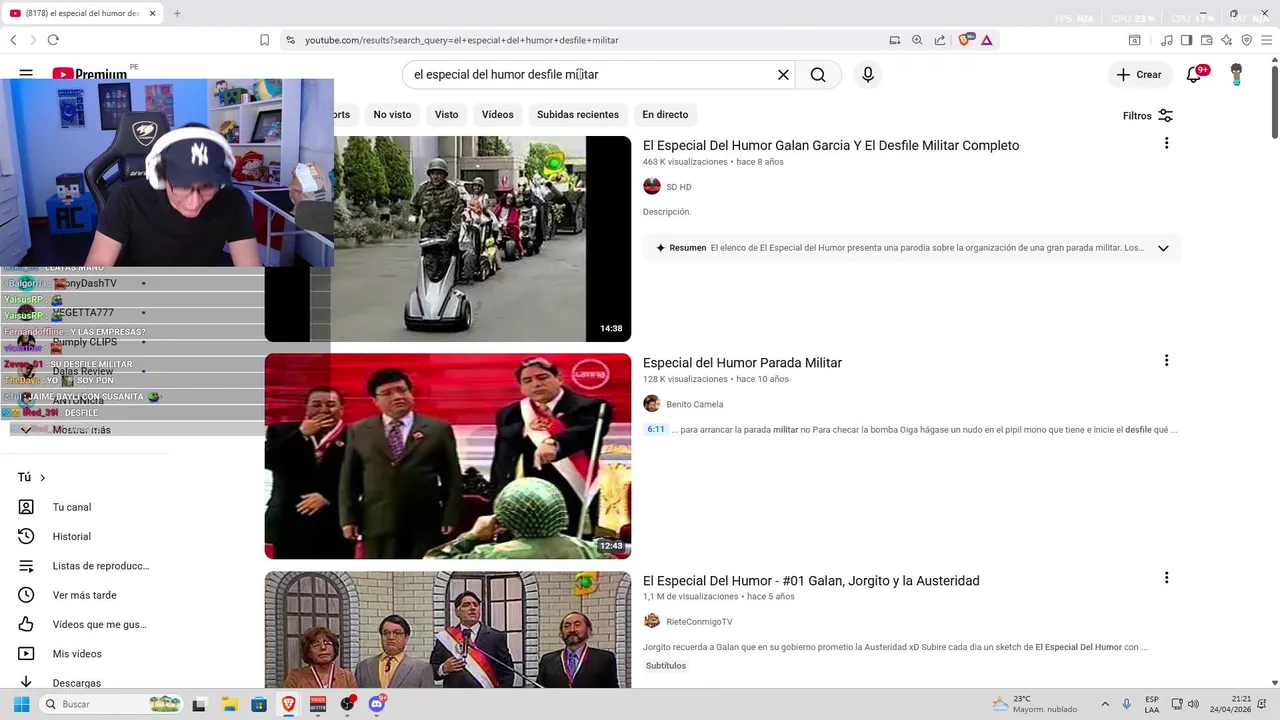
Task: Open the Austeridad video thumbnail
Action: pyautogui.click(x=448, y=630)
